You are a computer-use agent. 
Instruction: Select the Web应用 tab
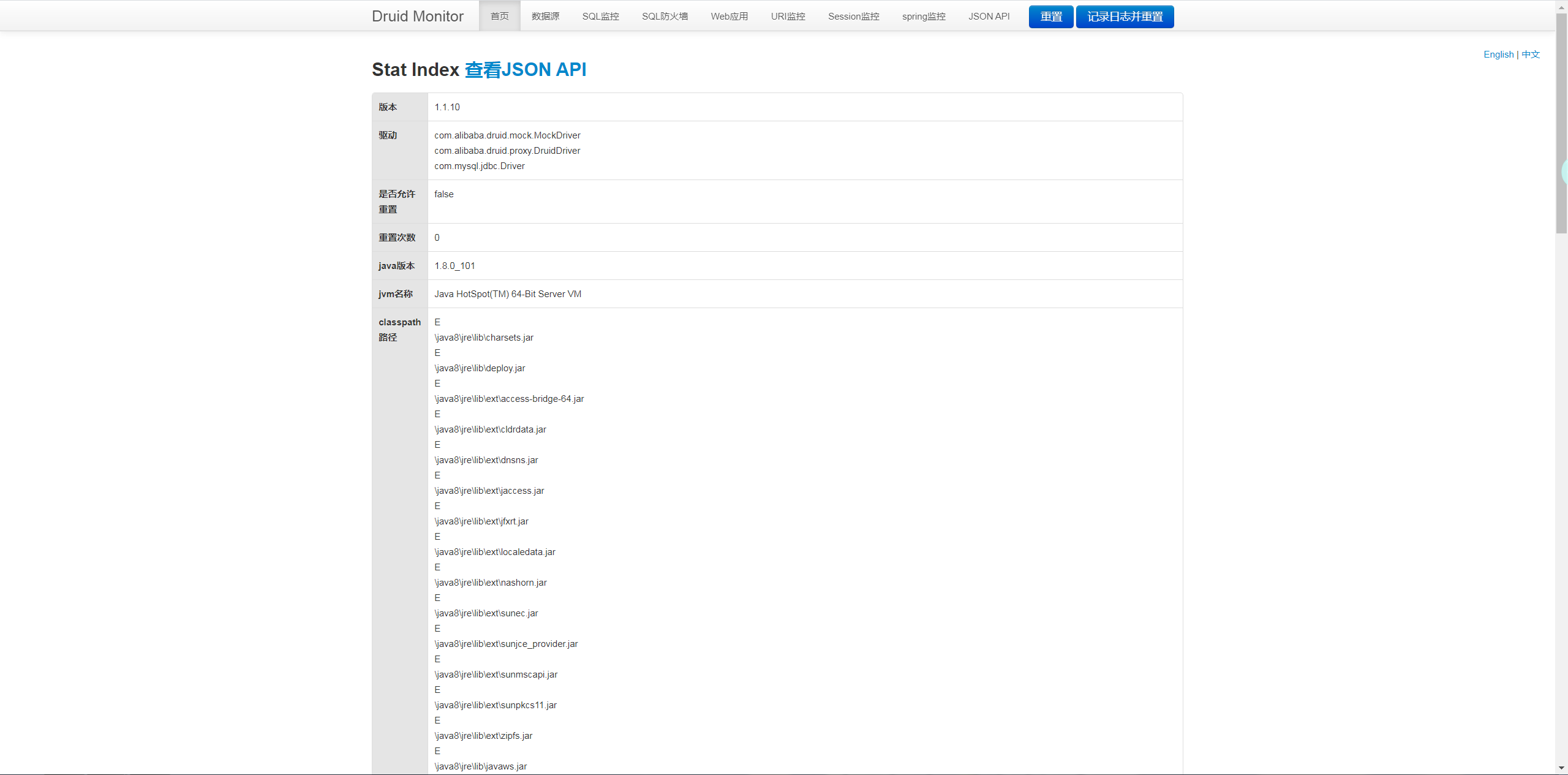pyautogui.click(x=729, y=17)
